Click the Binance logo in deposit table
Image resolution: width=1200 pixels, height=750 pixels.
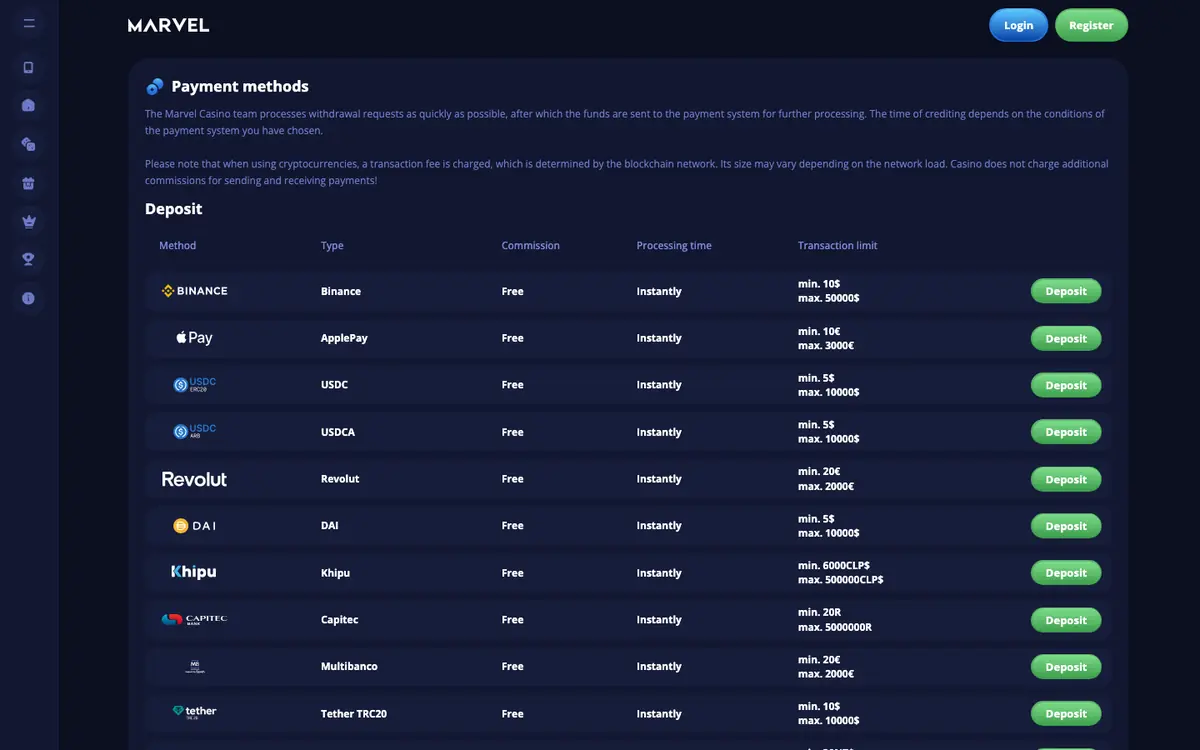coord(195,291)
